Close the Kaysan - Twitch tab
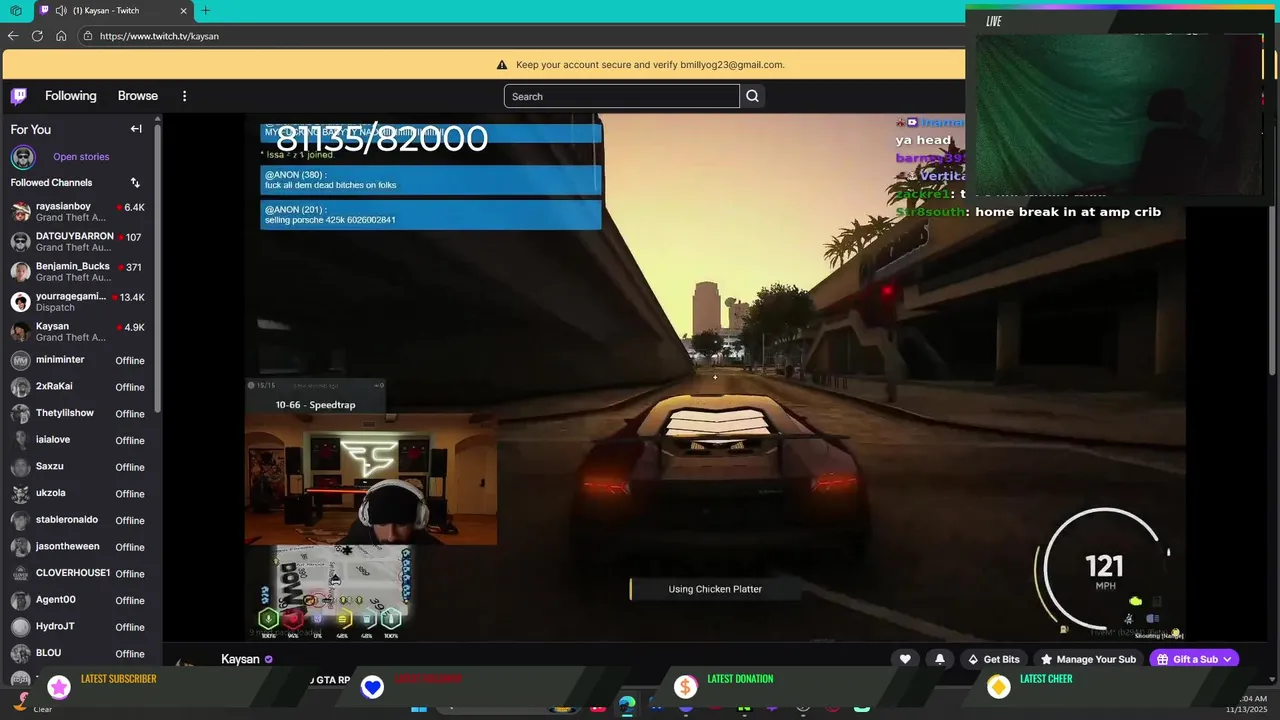The height and width of the screenshot is (720, 1280). [x=183, y=10]
